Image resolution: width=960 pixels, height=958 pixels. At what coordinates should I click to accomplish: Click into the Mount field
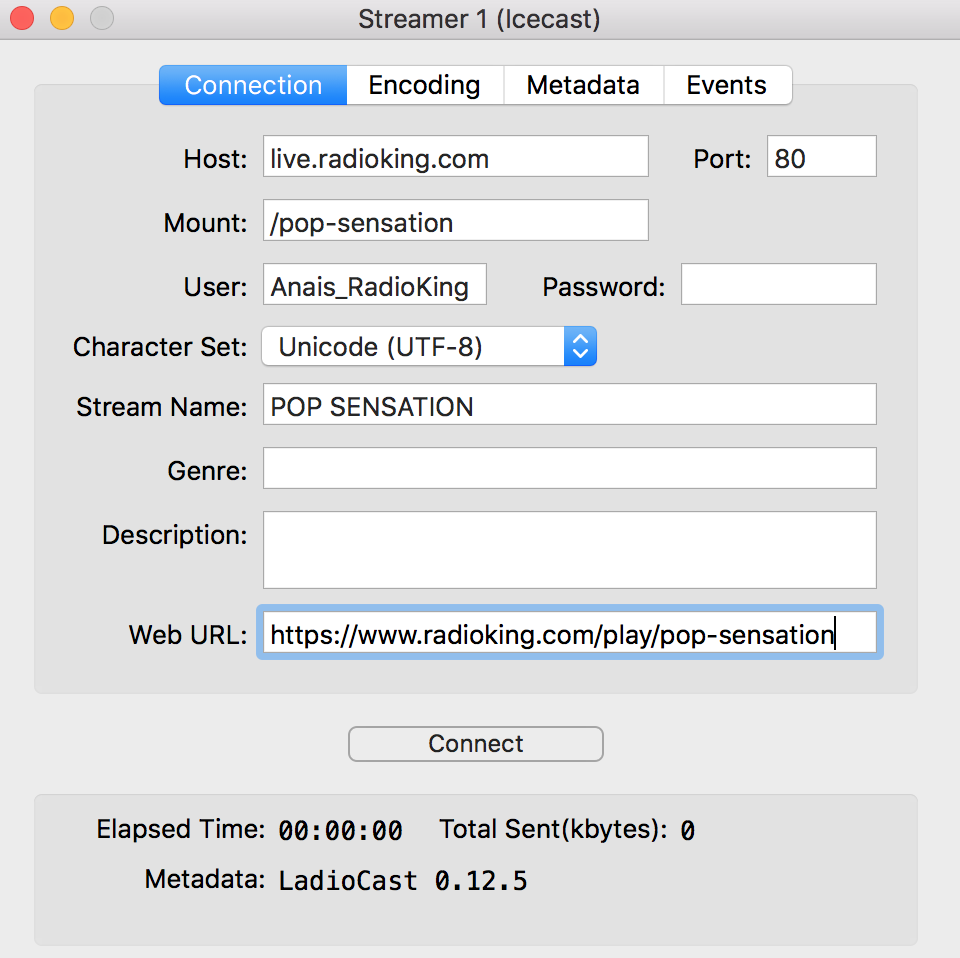coord(455,221)
